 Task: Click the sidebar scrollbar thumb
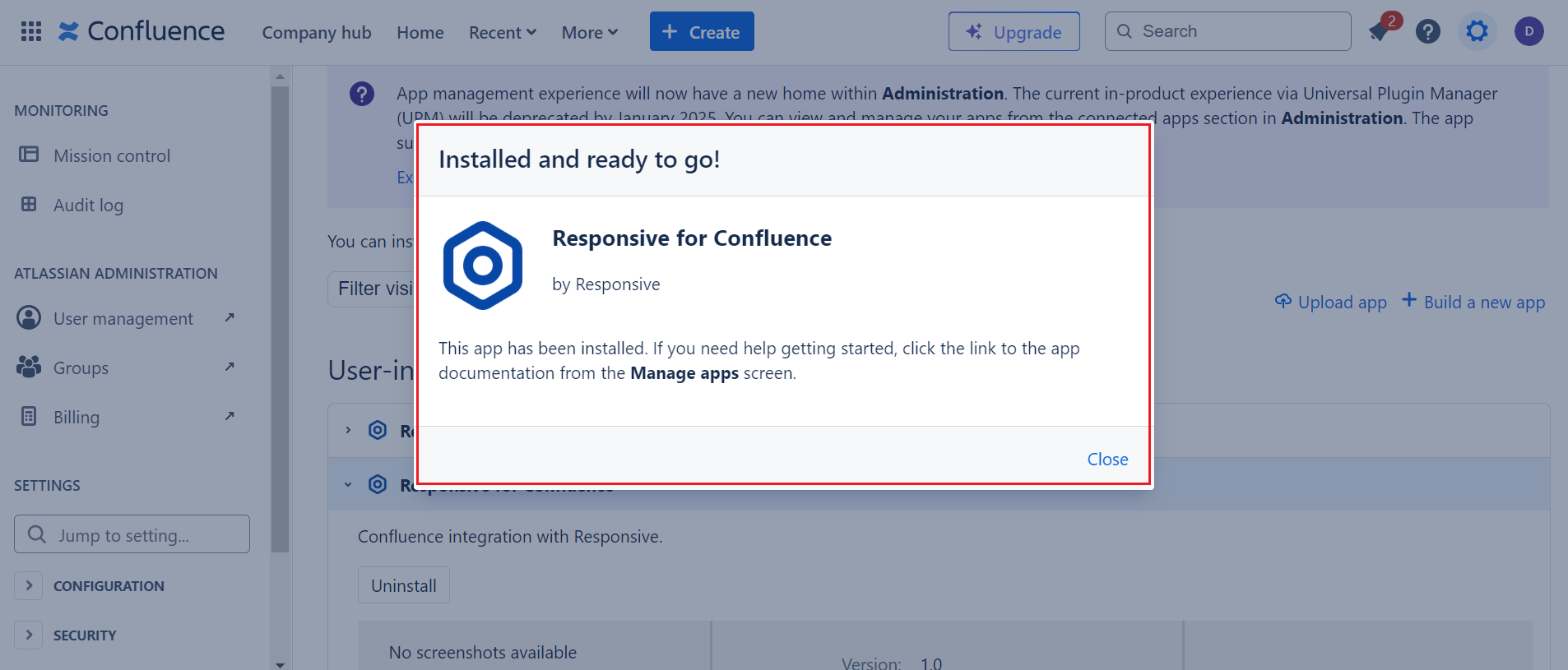280,319
